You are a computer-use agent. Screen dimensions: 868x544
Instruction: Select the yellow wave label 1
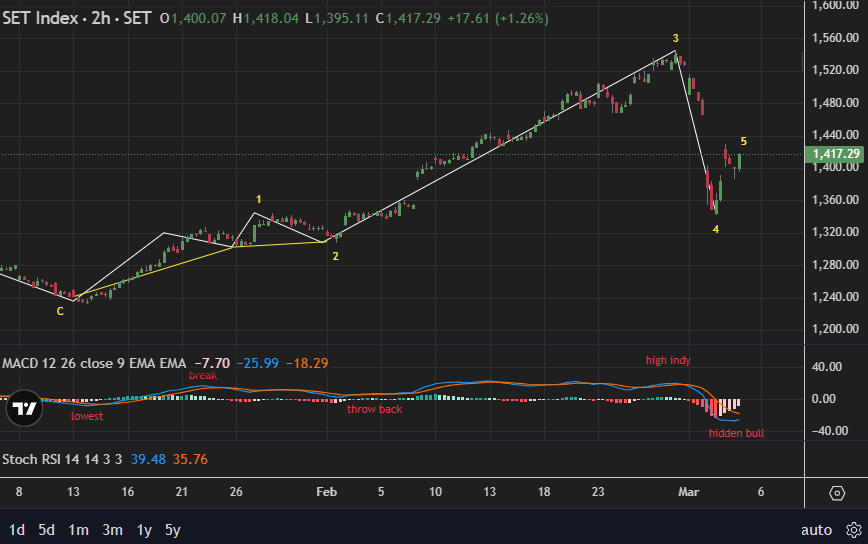click(x=259, y=199)
